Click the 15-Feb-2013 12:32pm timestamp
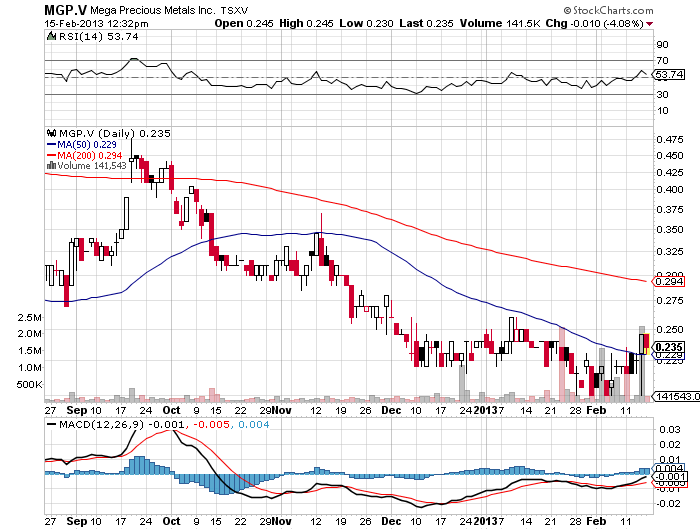This screenshot has width=700, height=530. pyautogui.click(x=96, y=24)
